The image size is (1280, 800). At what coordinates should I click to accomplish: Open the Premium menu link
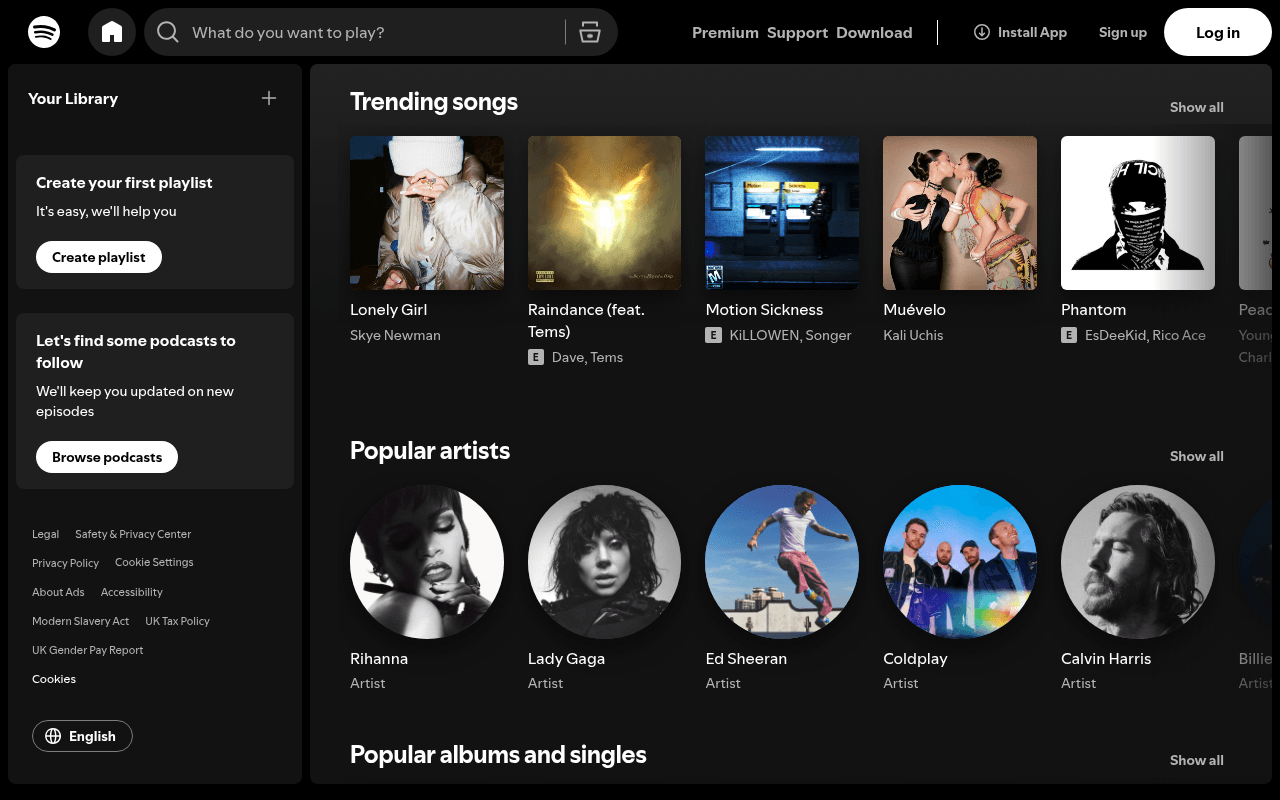tap(725, 33)
